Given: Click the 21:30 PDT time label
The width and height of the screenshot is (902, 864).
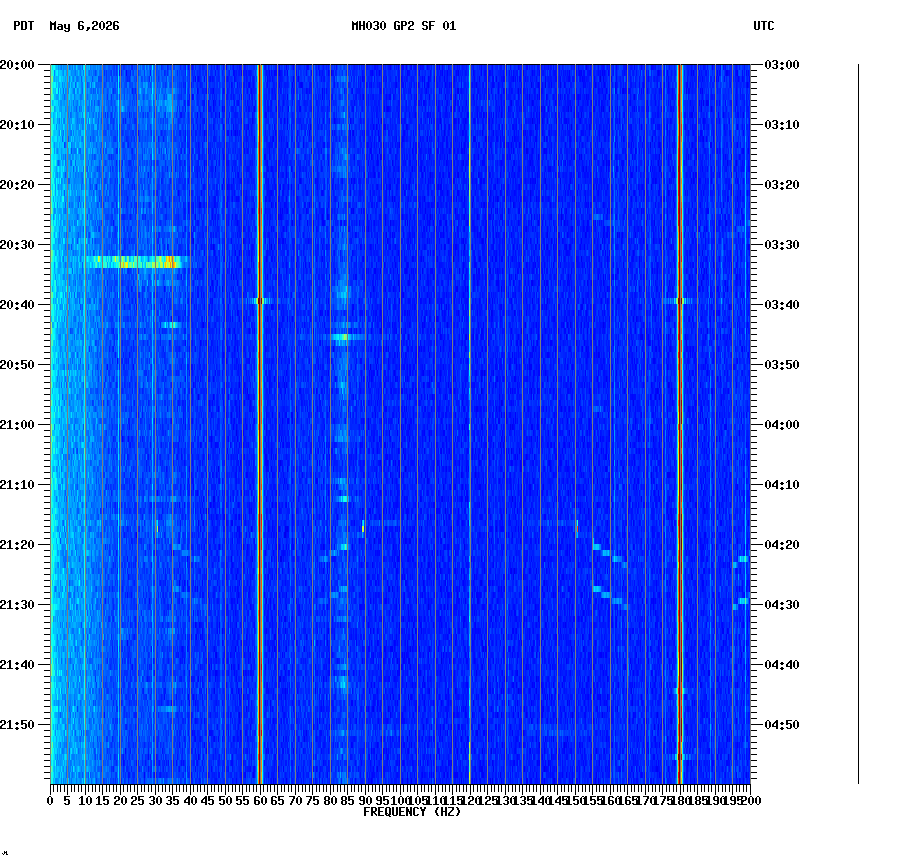Looking at the screenshot, I should click(17, 605).
